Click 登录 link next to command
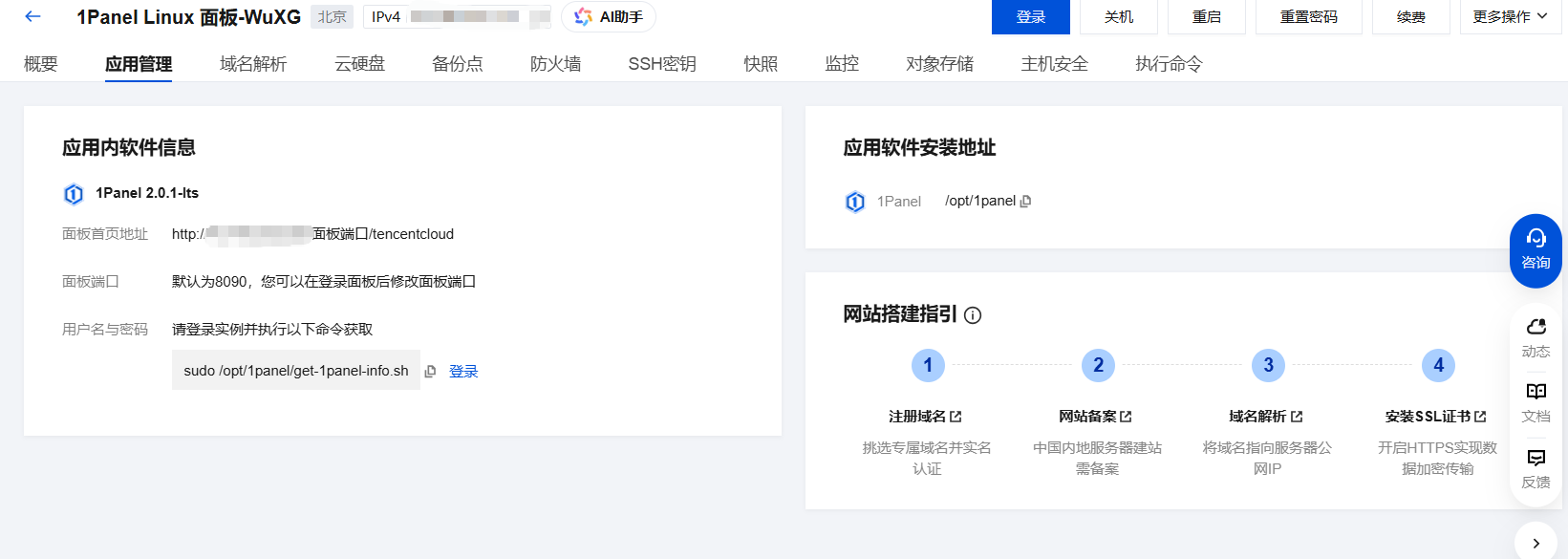The height and width of the screenshot is (559, 1568). 463,372
